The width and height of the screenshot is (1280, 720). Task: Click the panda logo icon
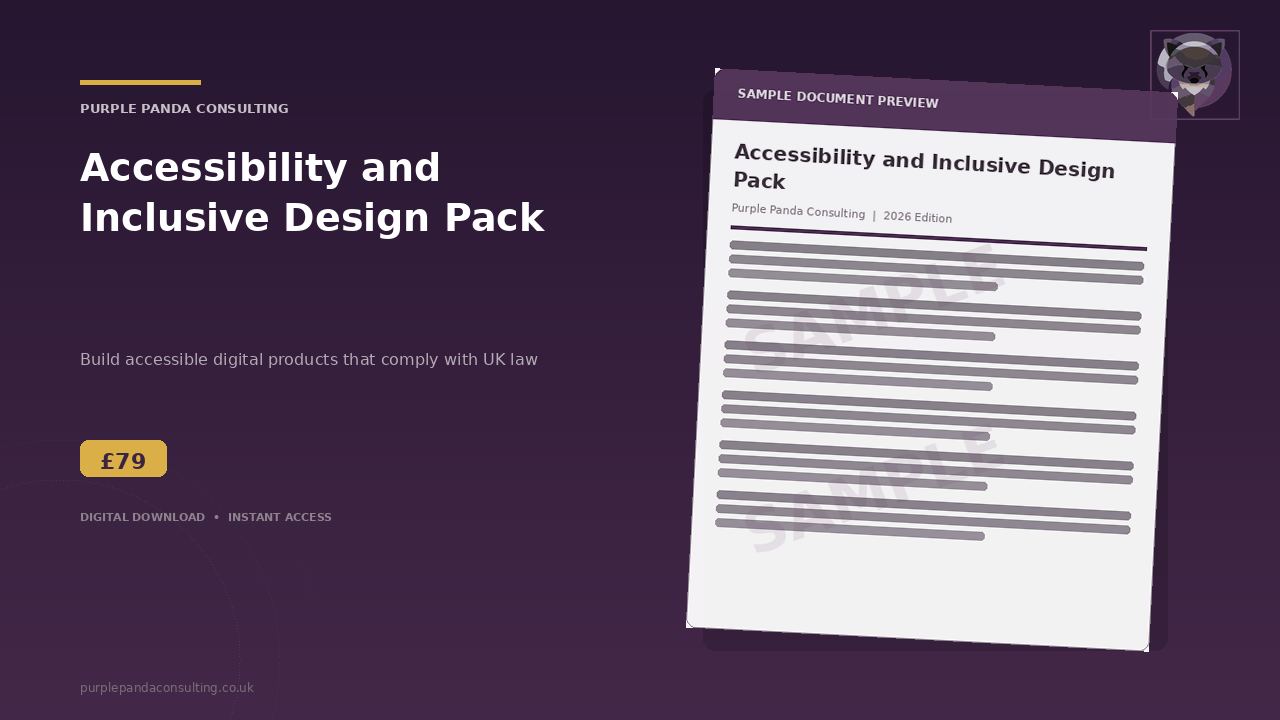pyautogui.click(x=1195, y=75)
